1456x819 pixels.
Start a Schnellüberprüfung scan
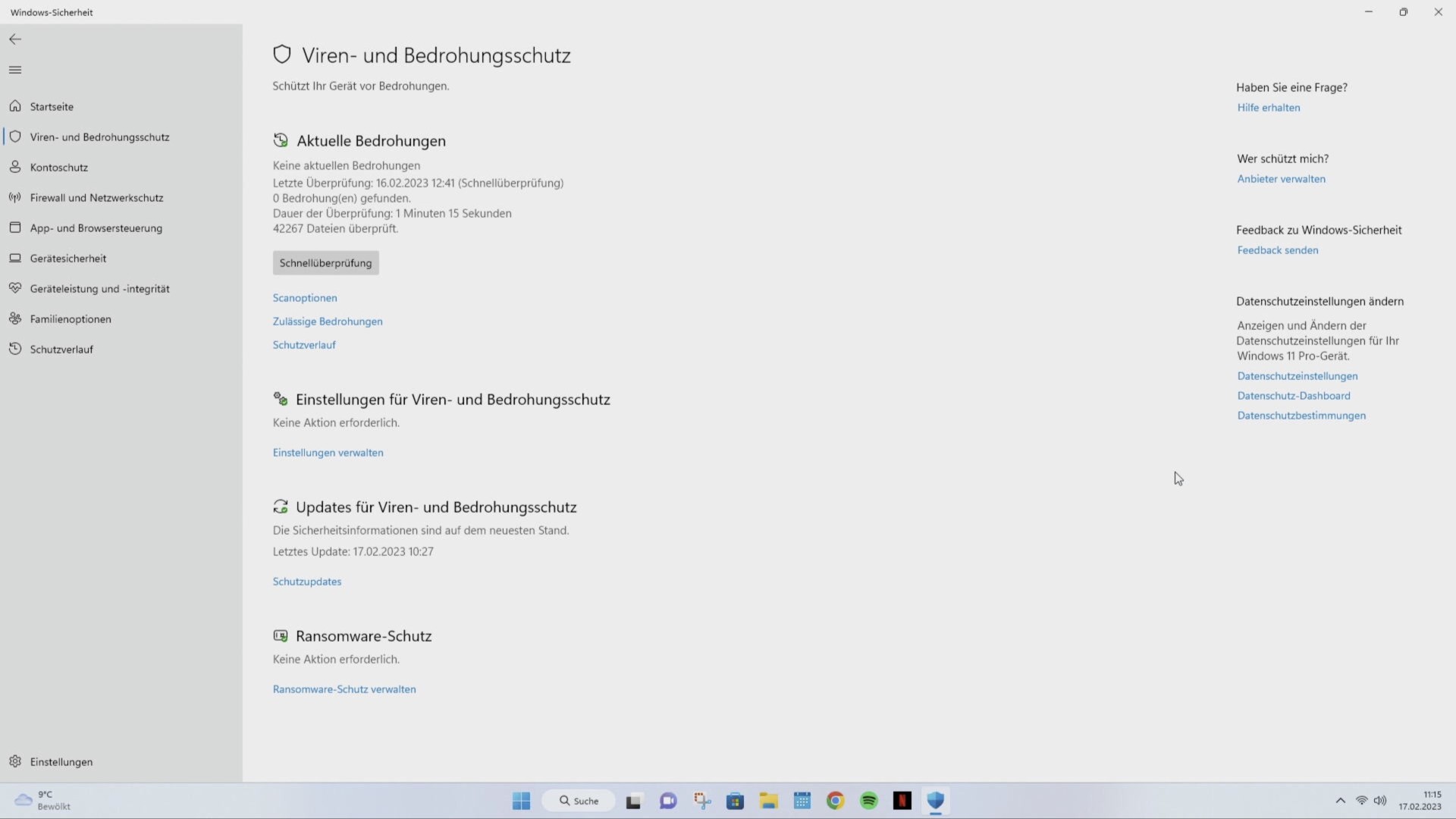pos(325,263)
